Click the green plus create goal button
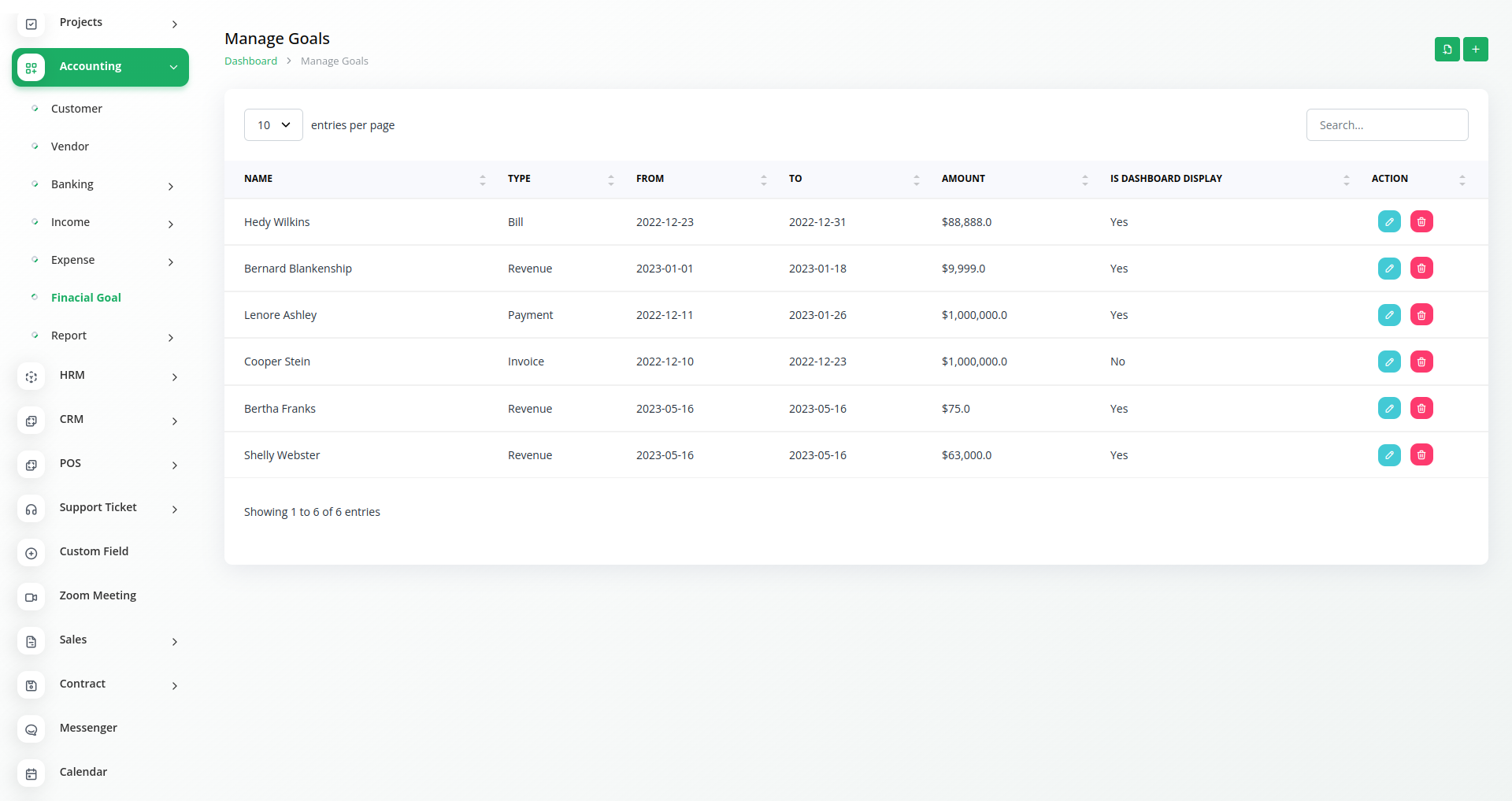The image size is (1512, 801). point(1476,49)
